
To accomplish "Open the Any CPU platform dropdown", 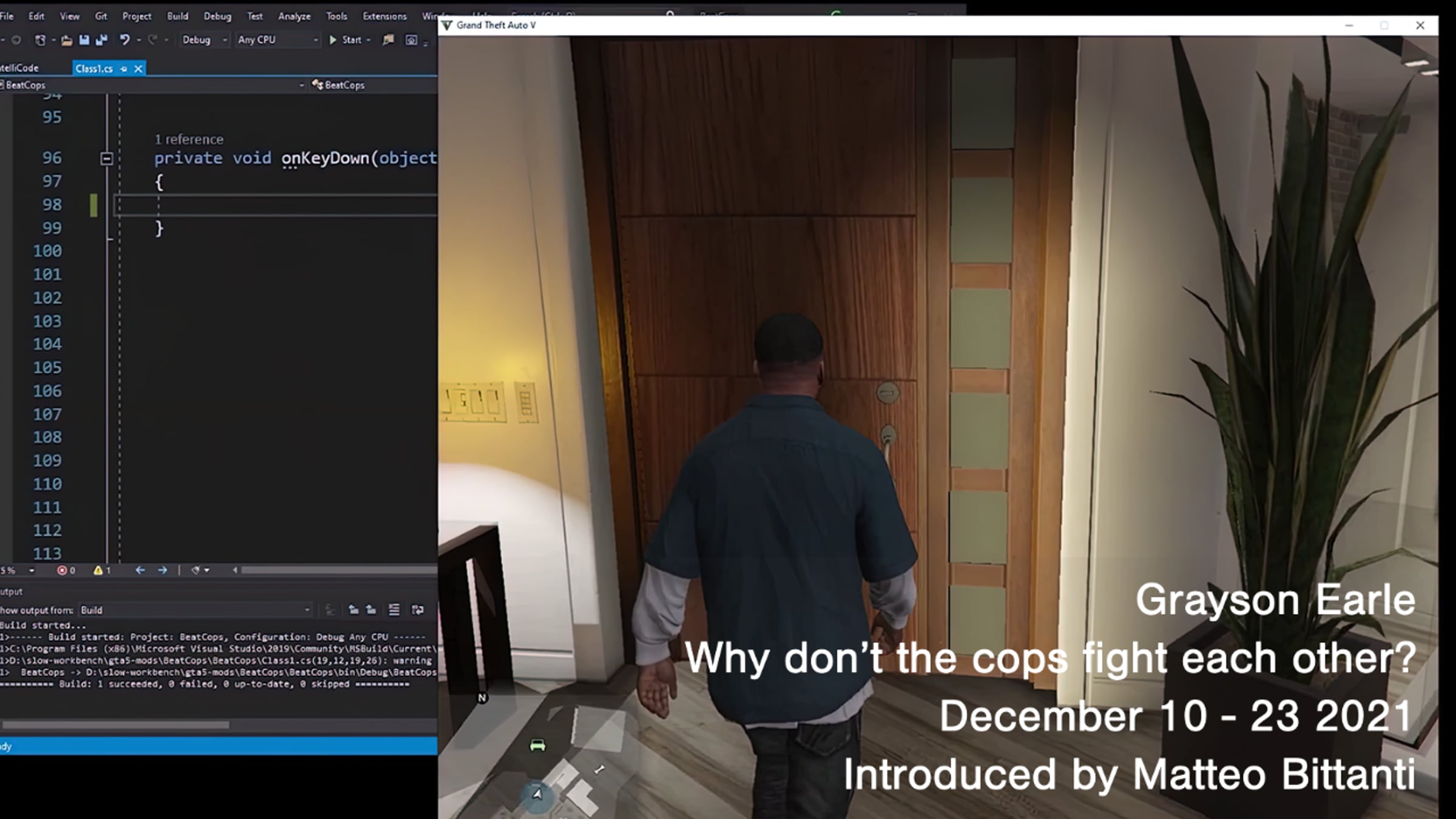I will point(278,40).
